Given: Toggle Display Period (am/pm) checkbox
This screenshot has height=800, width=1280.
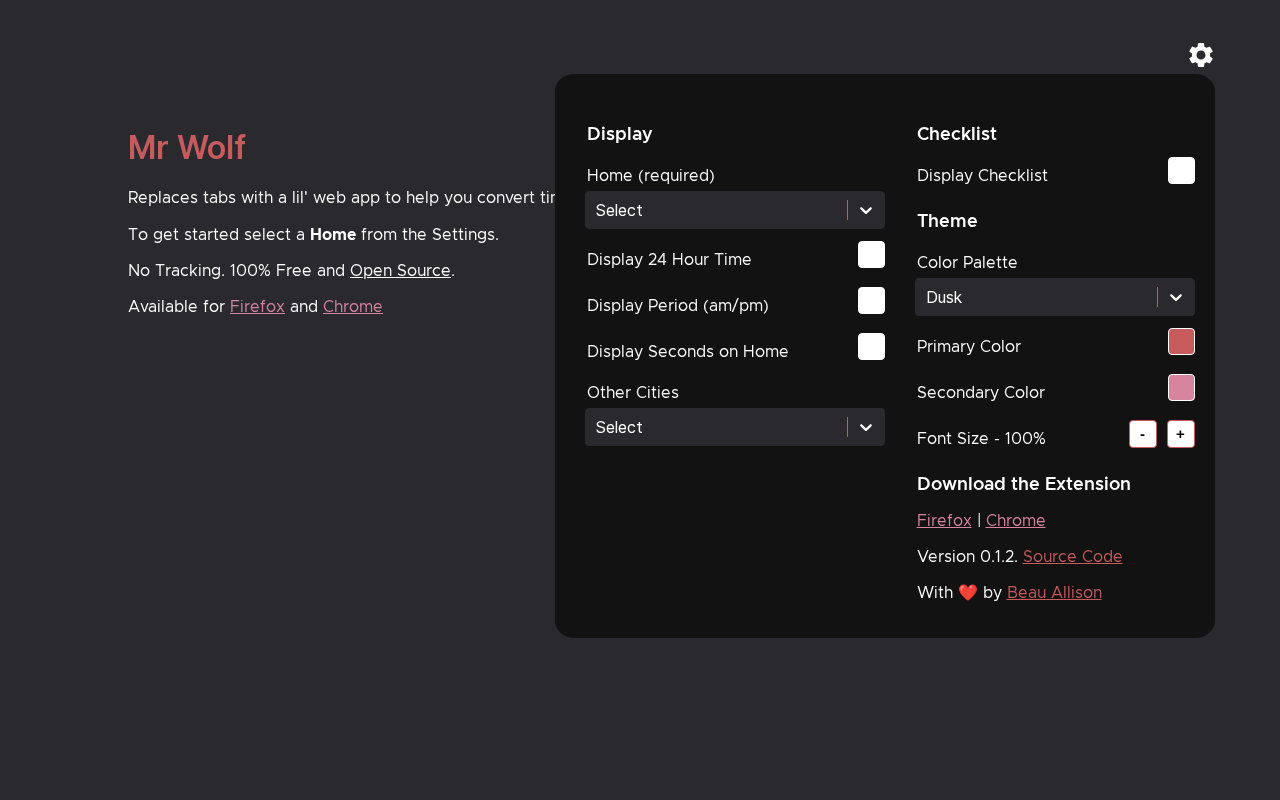Looking at the screenshot, I should tap(871, 301).
